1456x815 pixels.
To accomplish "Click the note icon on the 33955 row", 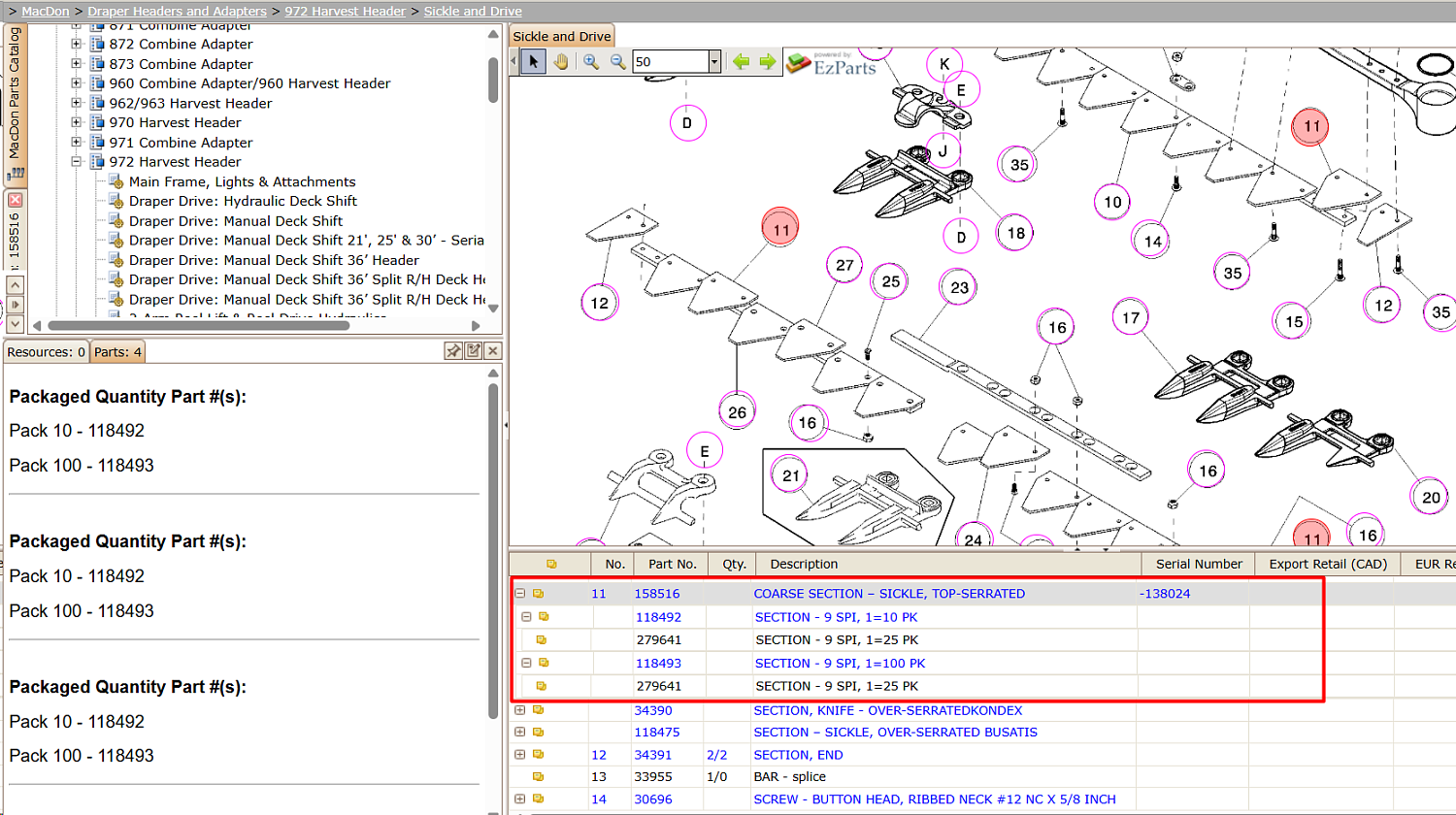I will (x=539, y=777).
